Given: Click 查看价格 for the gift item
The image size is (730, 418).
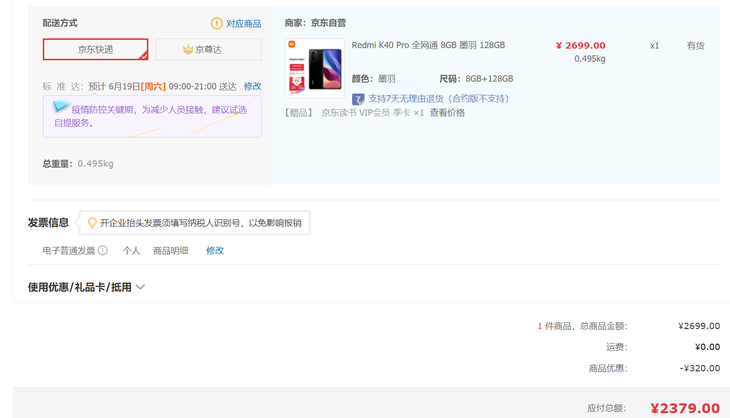Looking at the screenshot, I should click(x=447, y=113).
